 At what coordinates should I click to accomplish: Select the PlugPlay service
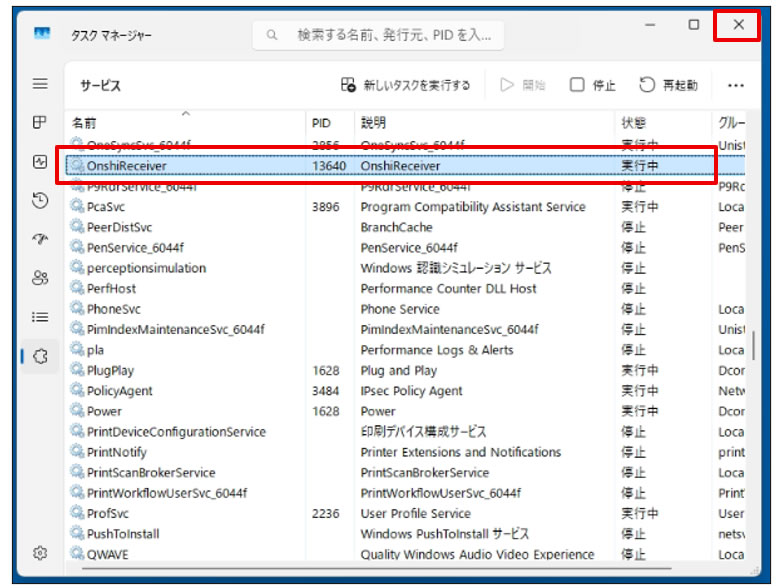(110, 370)
